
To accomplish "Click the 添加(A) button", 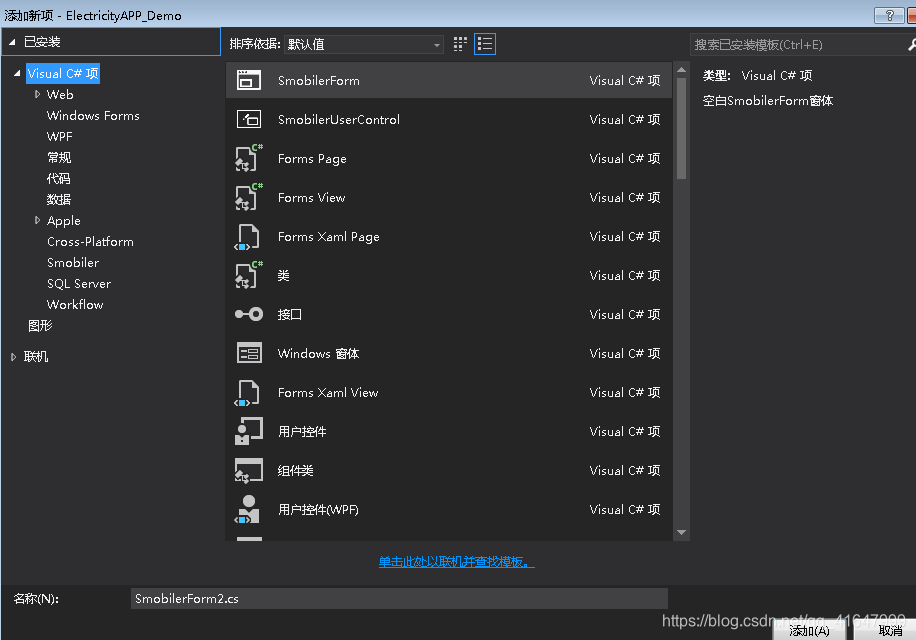I will [809, 630].
